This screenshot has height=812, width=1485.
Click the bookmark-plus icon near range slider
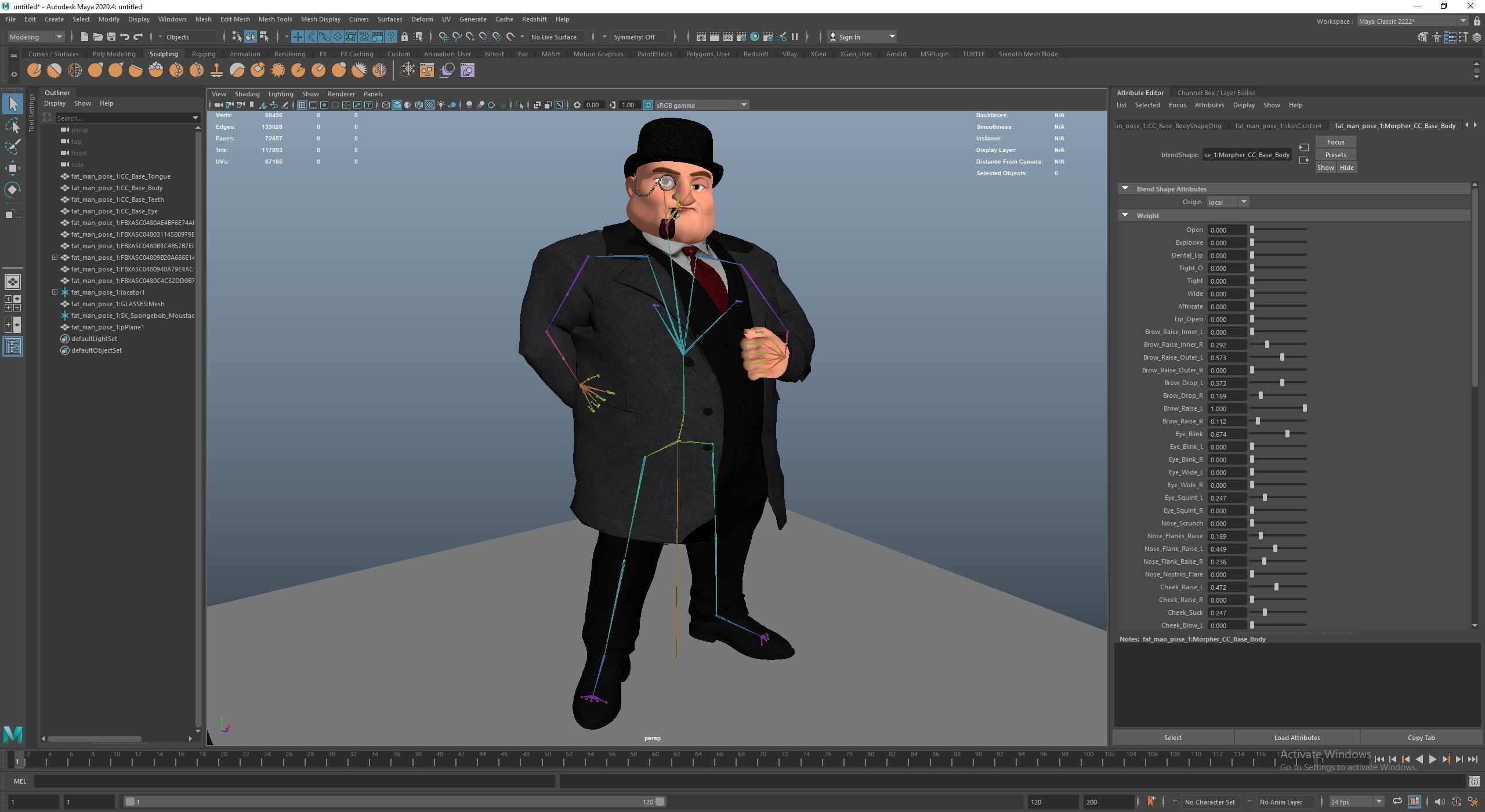coord(1151,802)
